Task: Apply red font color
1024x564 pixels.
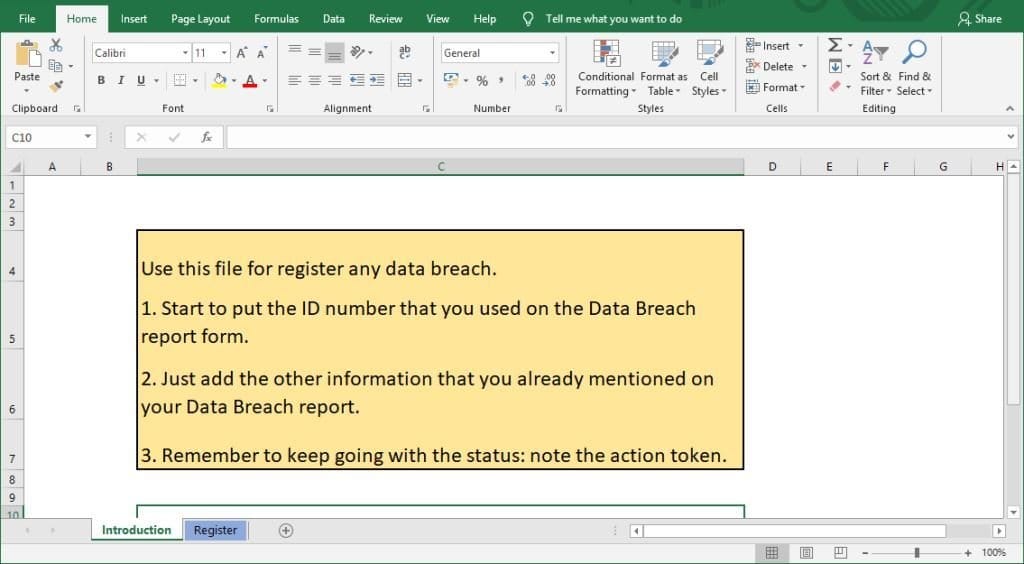Action: point(250,80)
